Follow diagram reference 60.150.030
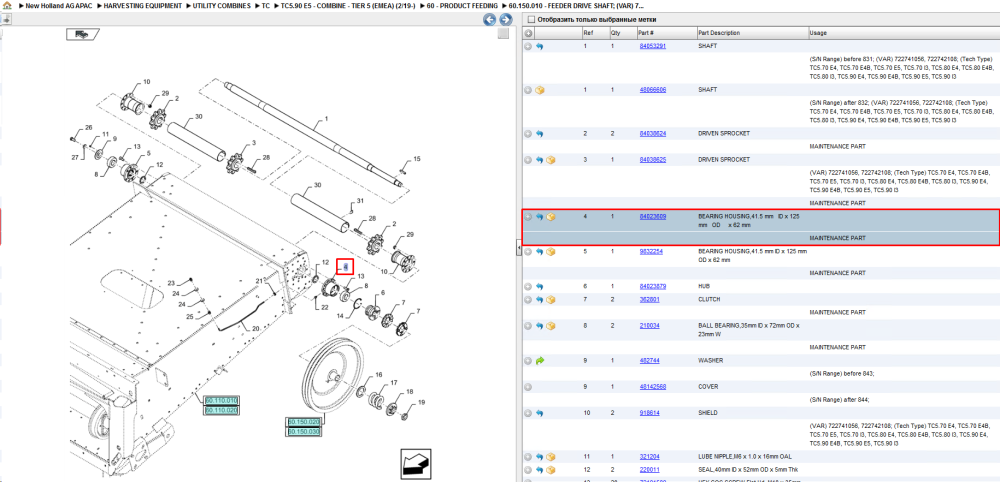Screen dimensions: 1000x482 304,432
